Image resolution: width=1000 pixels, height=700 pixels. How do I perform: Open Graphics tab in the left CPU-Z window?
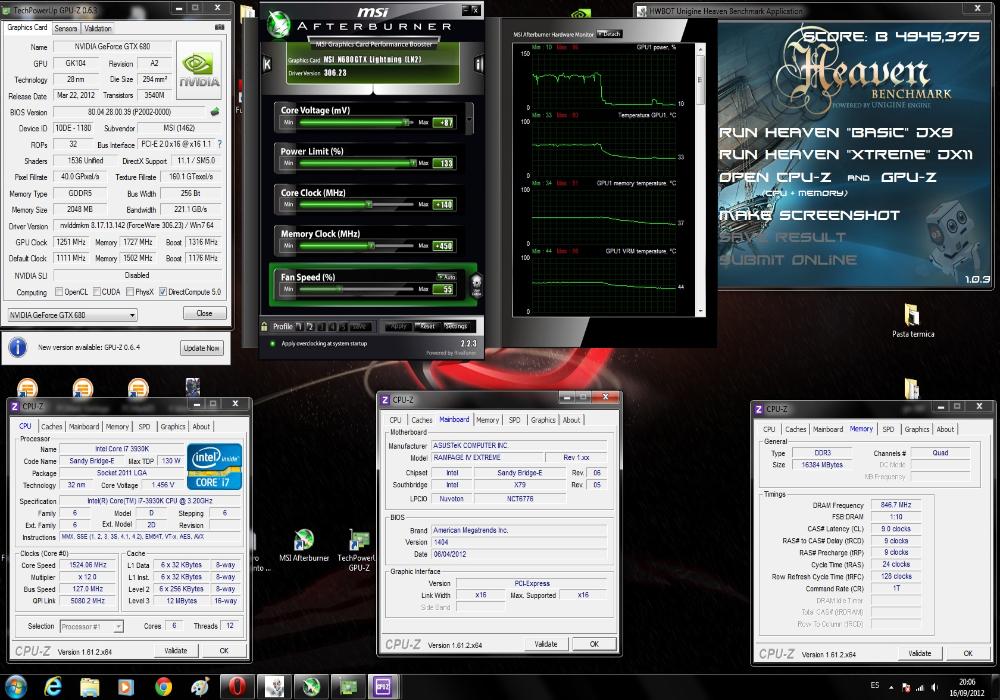point(173,427)
